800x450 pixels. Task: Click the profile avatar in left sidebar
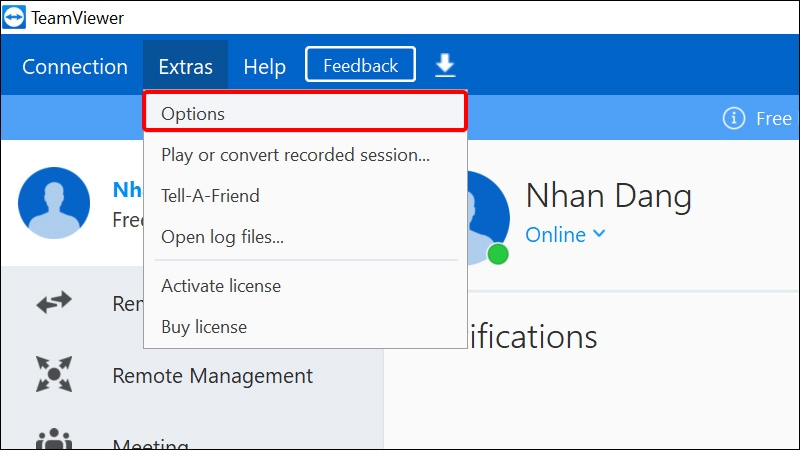tap(54, 203)
